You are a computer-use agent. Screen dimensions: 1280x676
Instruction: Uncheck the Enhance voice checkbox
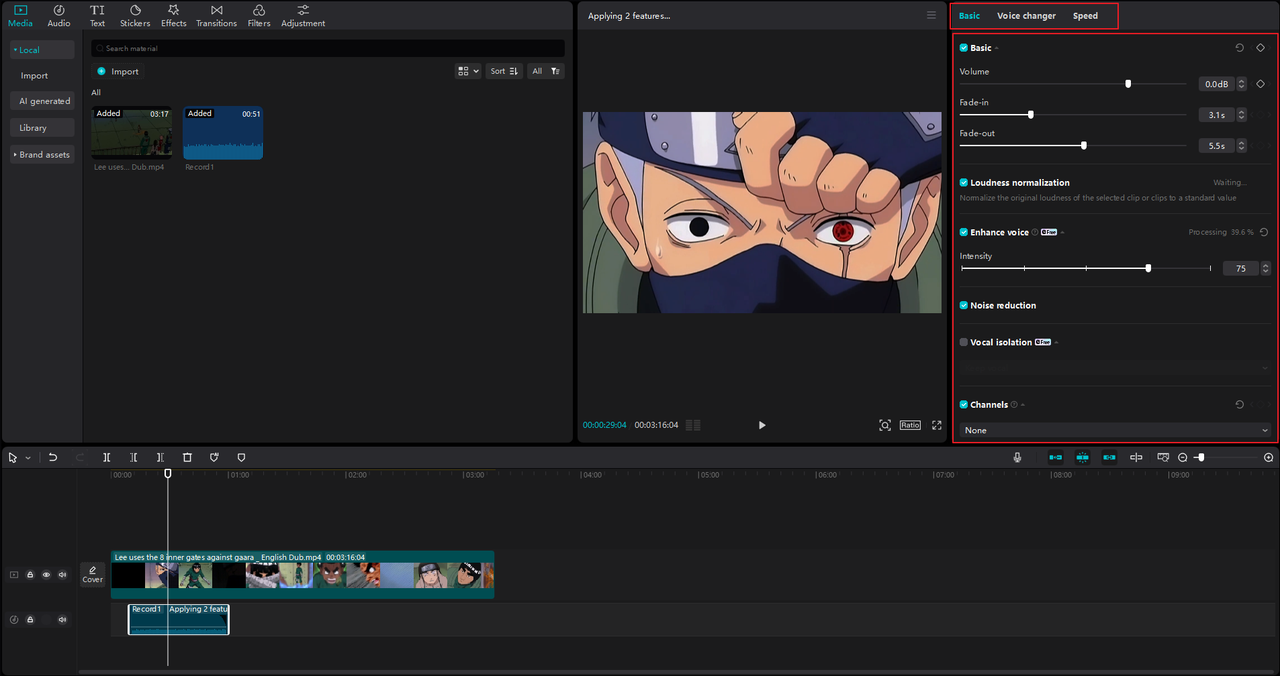tap(964, 232)
